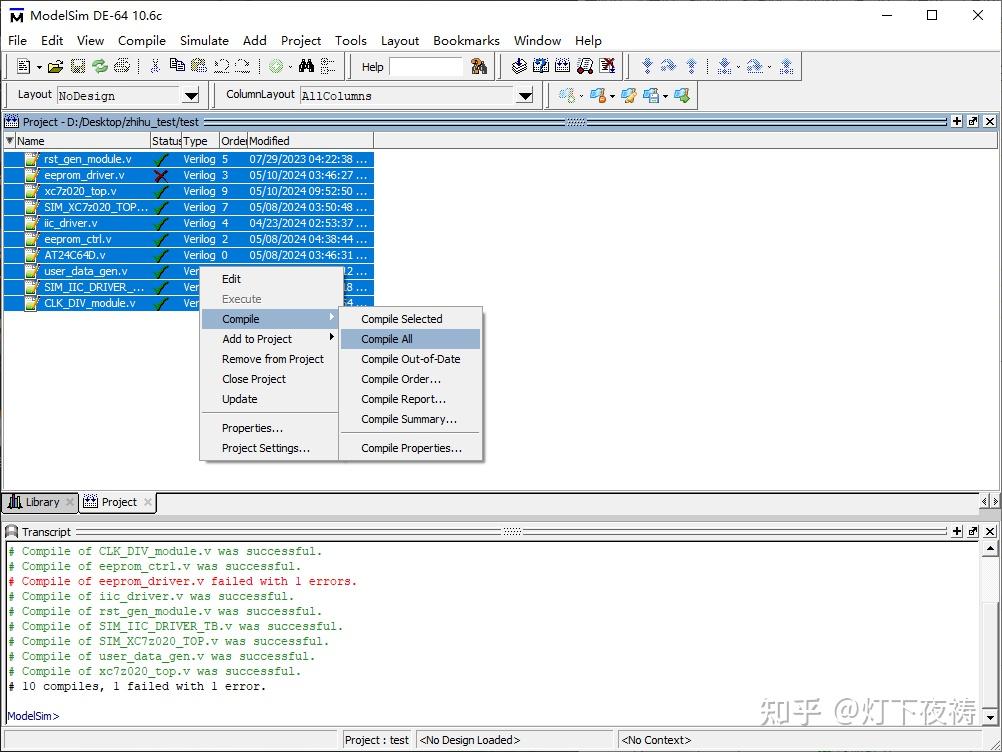The image size is (1002, 752).
Task: Choose Compile All from the submenu
Action: (x=387, y=339)
